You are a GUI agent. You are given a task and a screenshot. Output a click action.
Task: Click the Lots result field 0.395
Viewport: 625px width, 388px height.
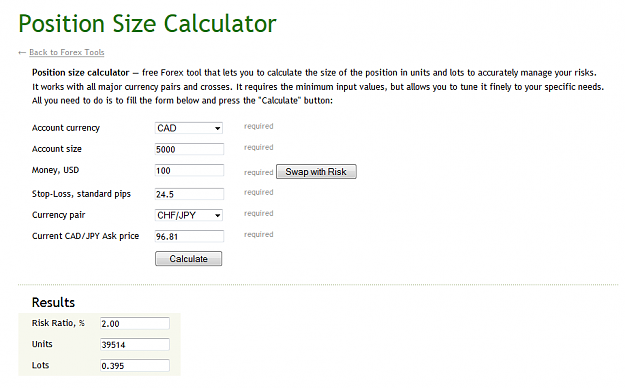pyautogui.click(x=135, y=366)
